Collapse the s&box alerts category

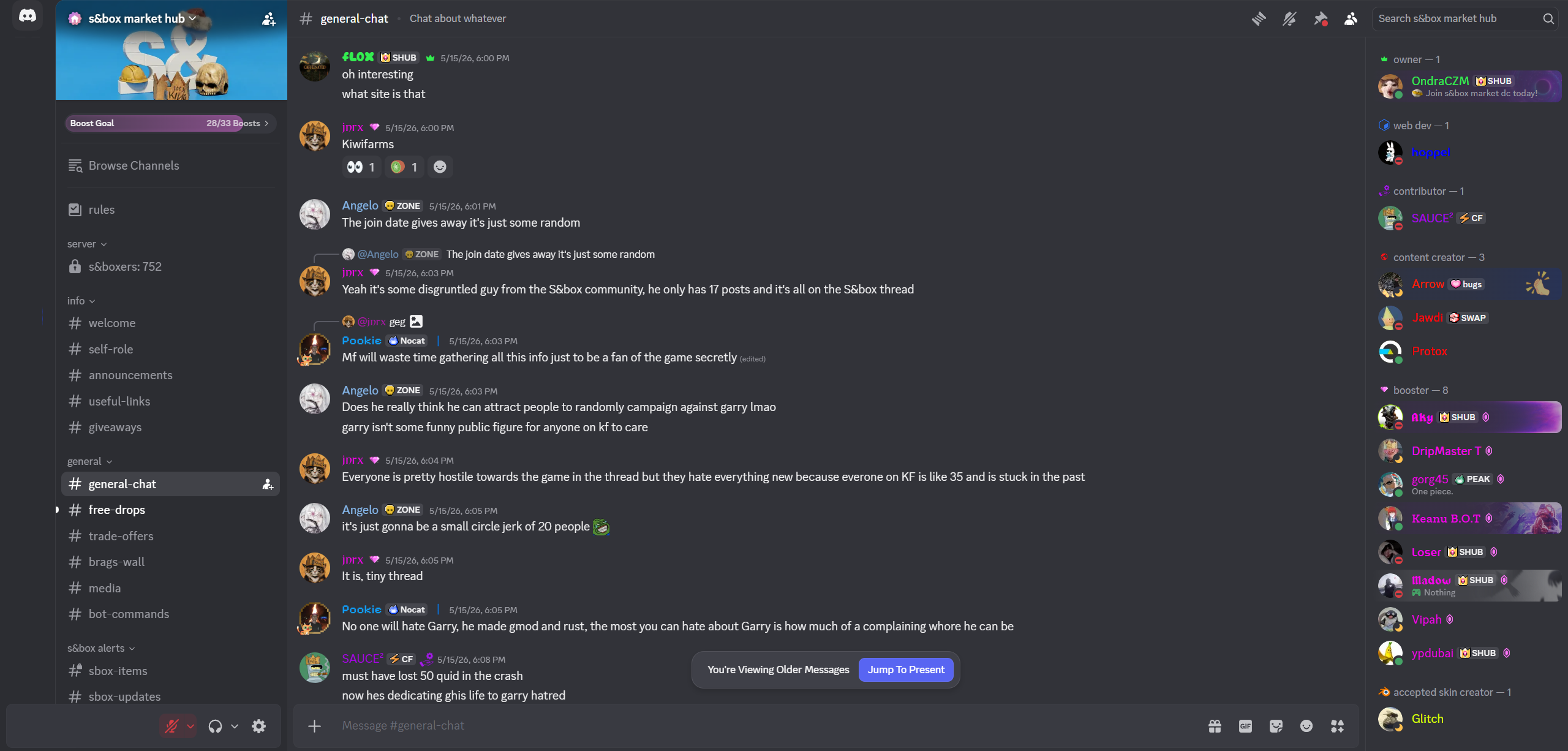point(101,648)
